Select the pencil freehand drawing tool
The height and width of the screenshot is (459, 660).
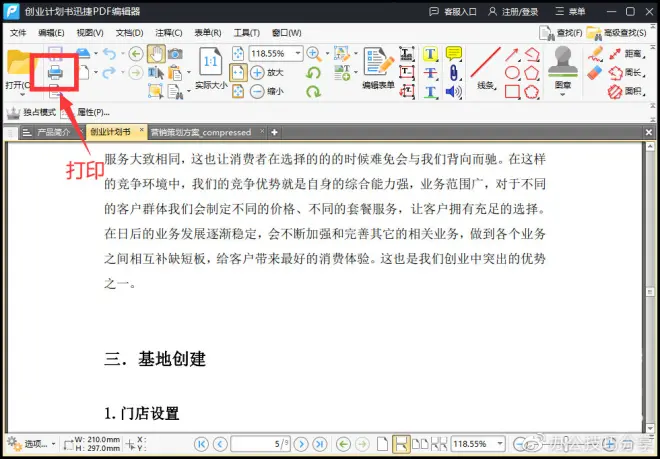pos(595,53)
